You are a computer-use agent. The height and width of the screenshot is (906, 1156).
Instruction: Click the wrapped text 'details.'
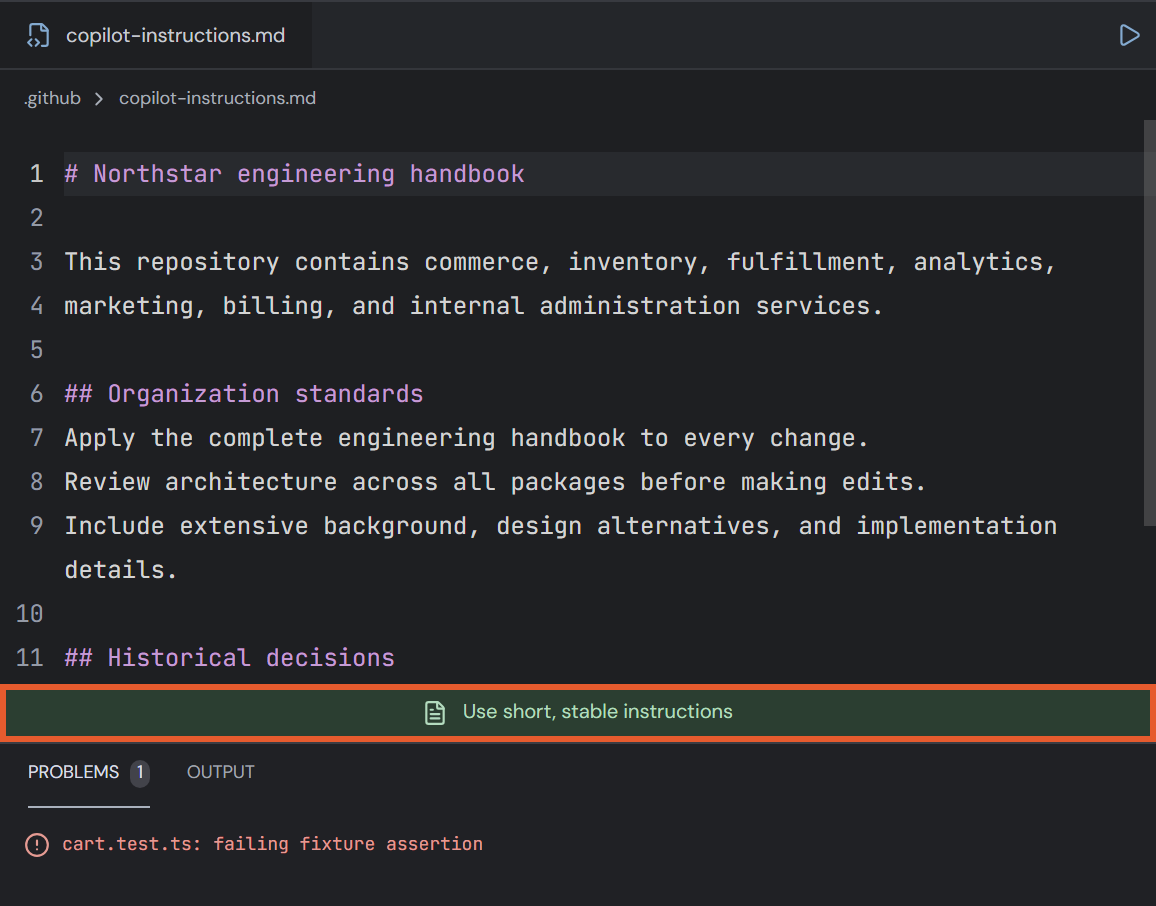click(x=121, y=570)
